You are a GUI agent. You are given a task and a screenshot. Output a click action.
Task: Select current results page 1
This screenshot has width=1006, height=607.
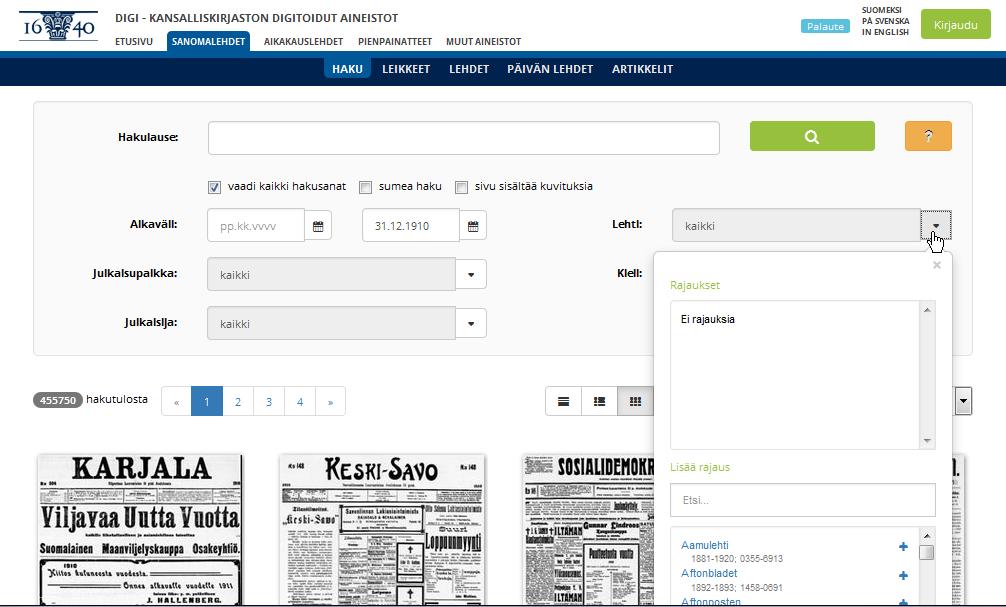click(207, 402)
